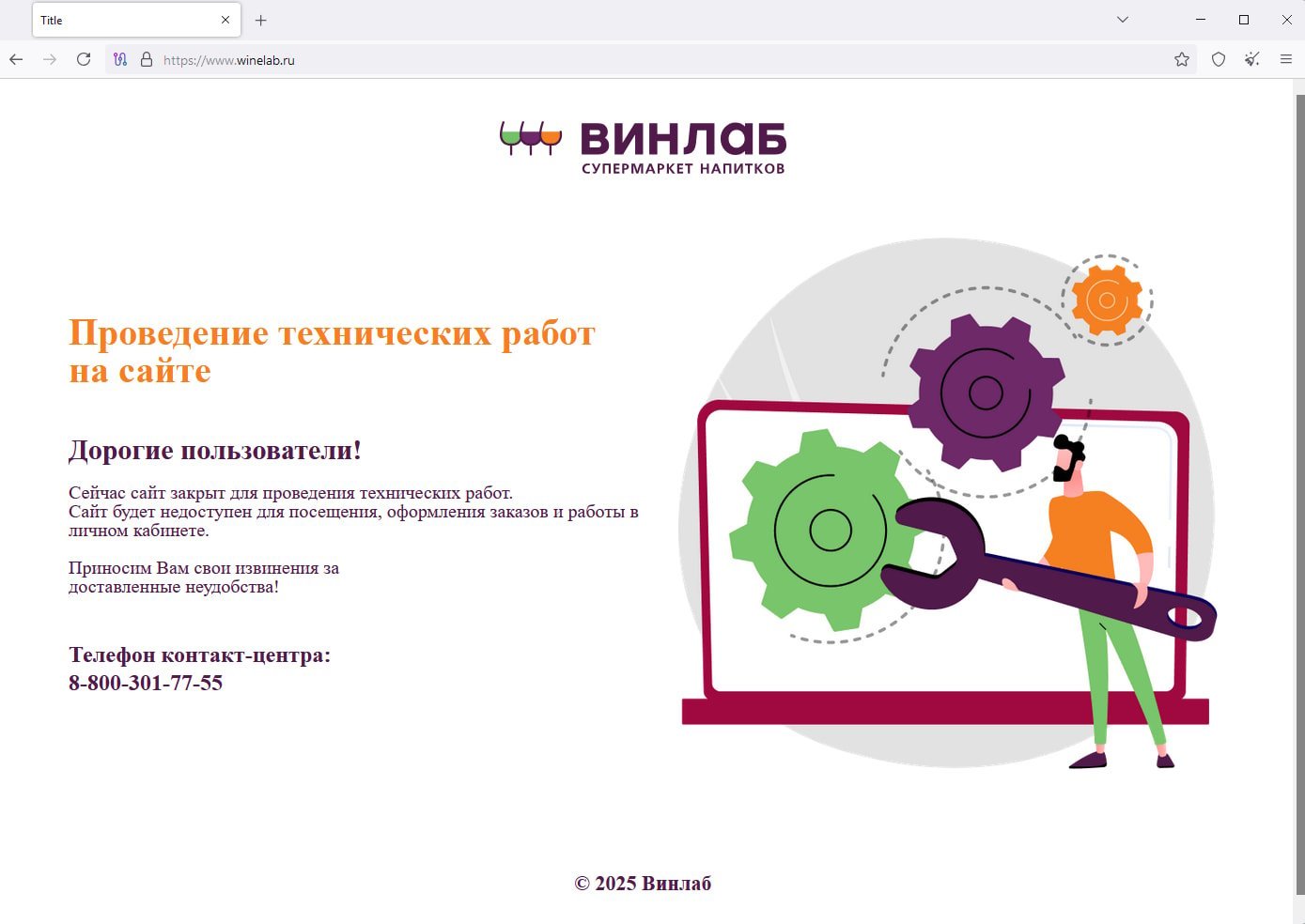The width and height of the screenshot is (1305, 924).
Task: Click the browser back navigation arrow
Action: (15, 59)
